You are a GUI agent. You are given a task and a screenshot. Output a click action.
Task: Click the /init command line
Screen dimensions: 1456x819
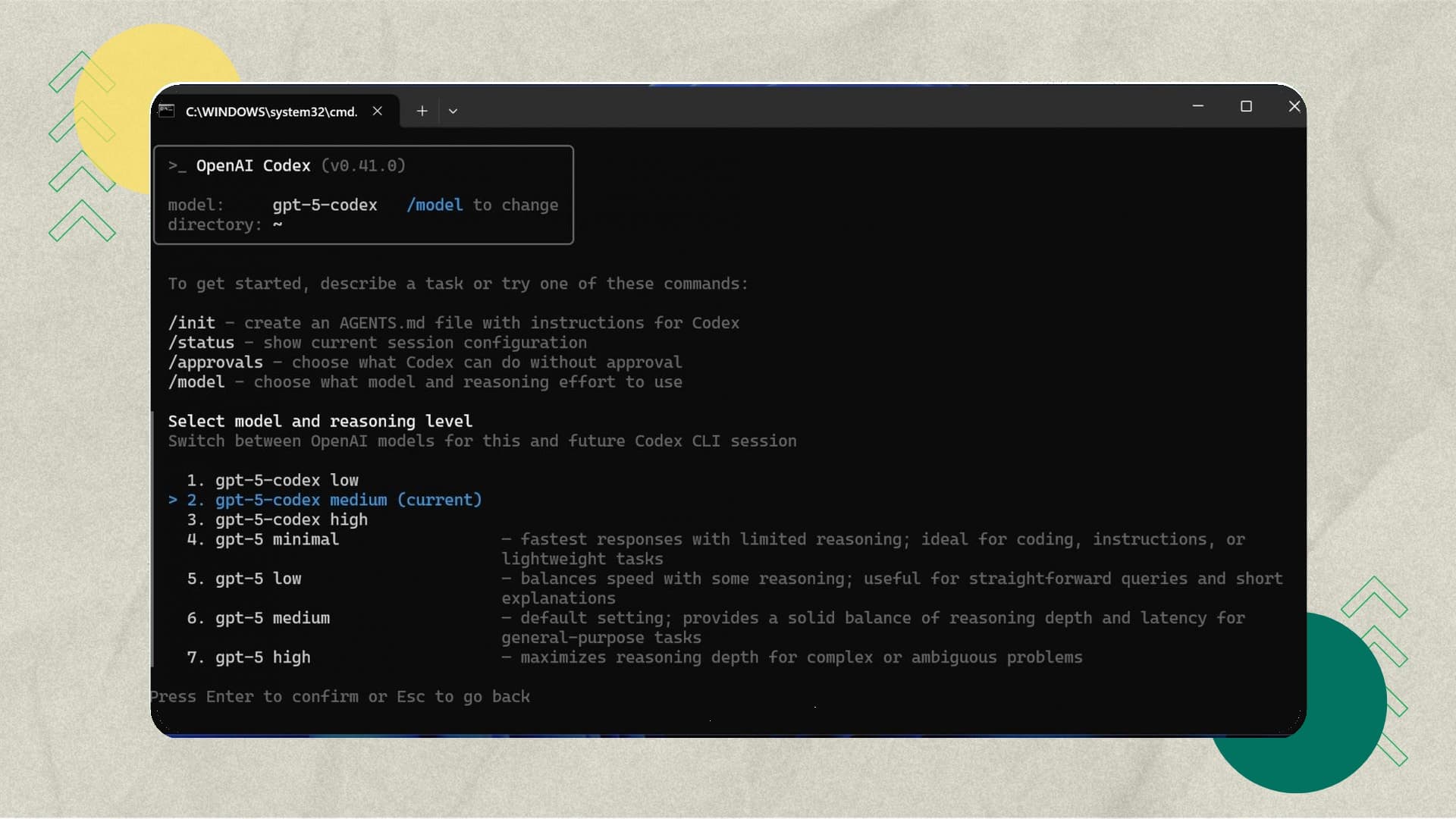192,323
